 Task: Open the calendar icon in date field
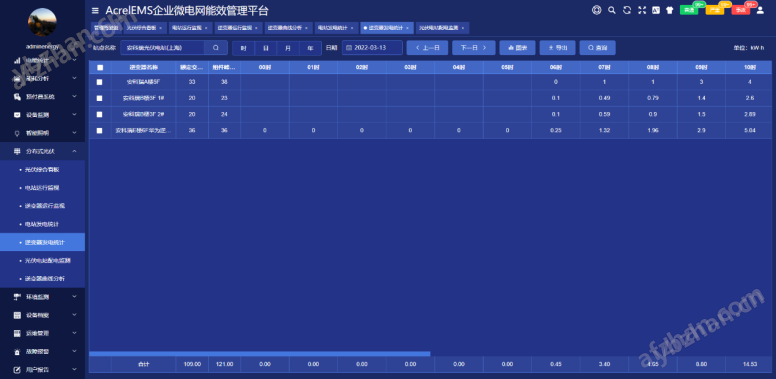[348, 48]
